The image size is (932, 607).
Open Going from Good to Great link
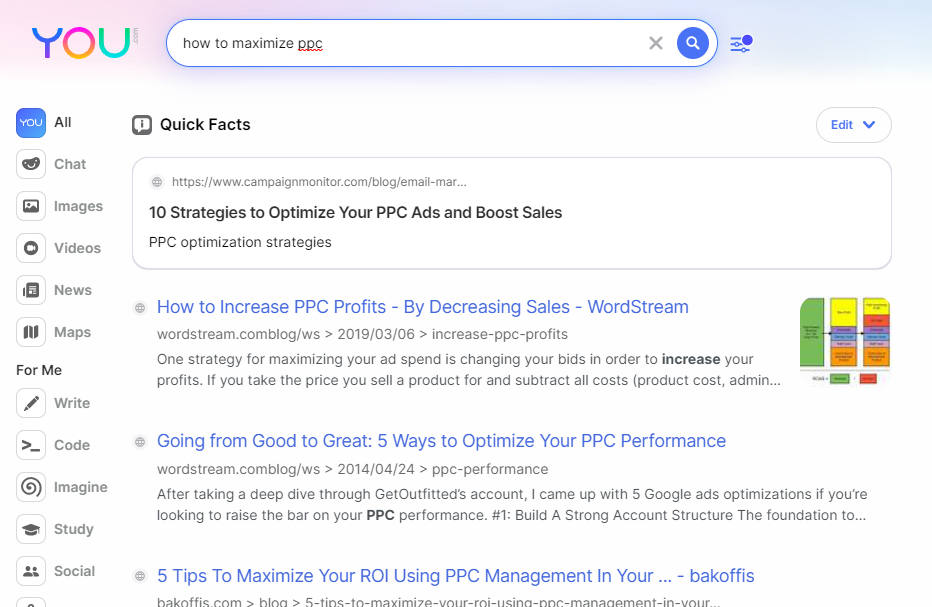(441, 441)
